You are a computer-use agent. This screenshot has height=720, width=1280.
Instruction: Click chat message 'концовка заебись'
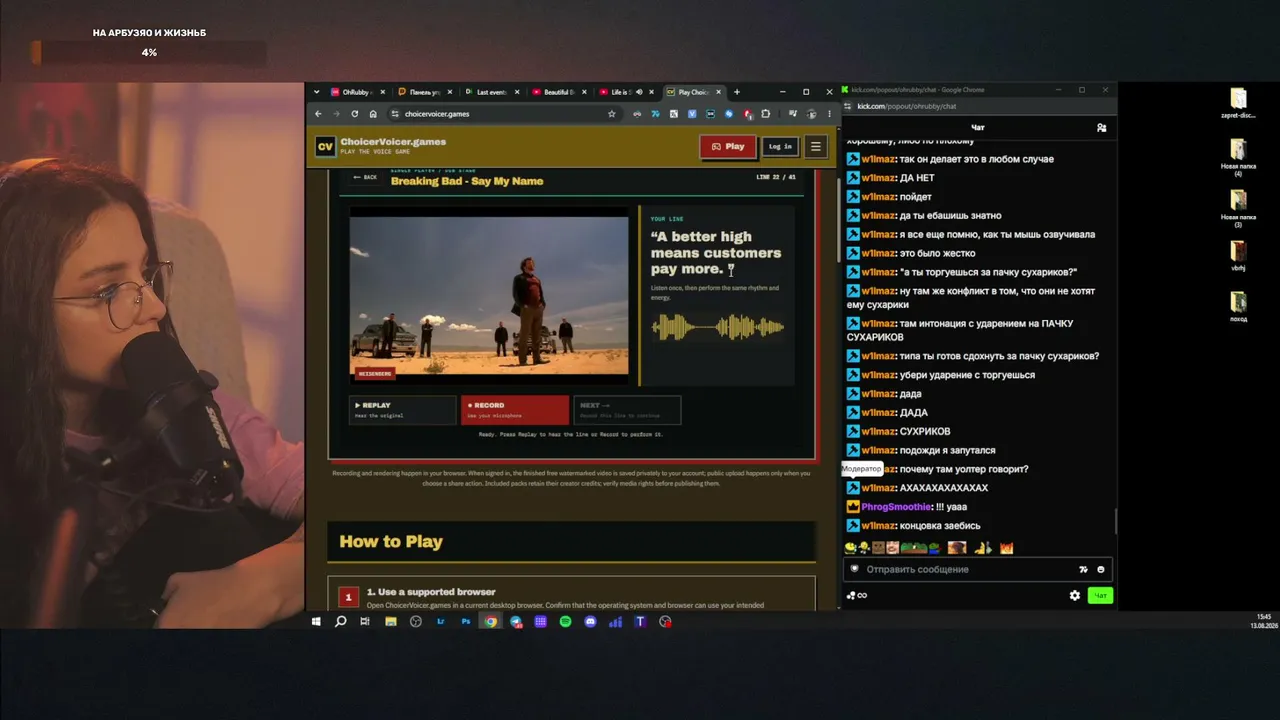940,526
